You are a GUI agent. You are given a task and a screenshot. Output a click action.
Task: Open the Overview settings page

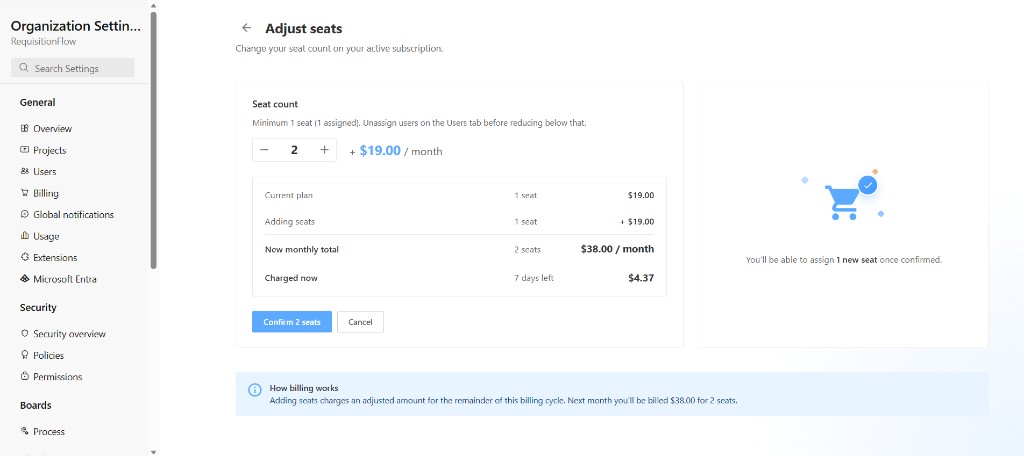52,129
